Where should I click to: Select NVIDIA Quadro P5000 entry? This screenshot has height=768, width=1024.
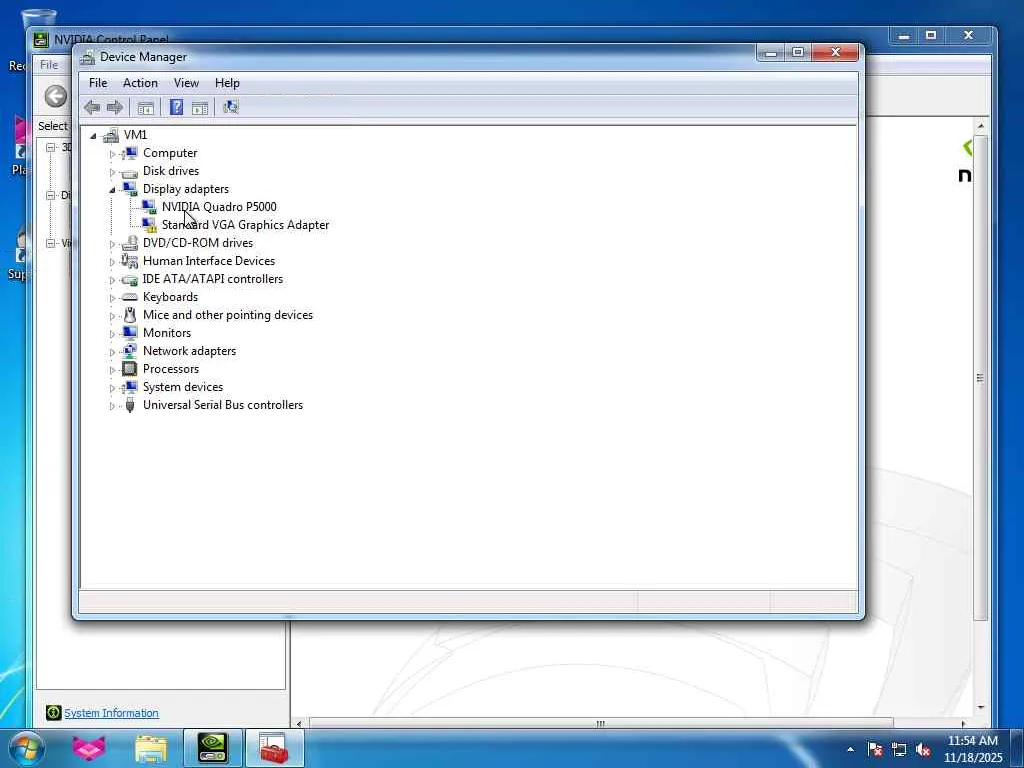pos(219,207)
